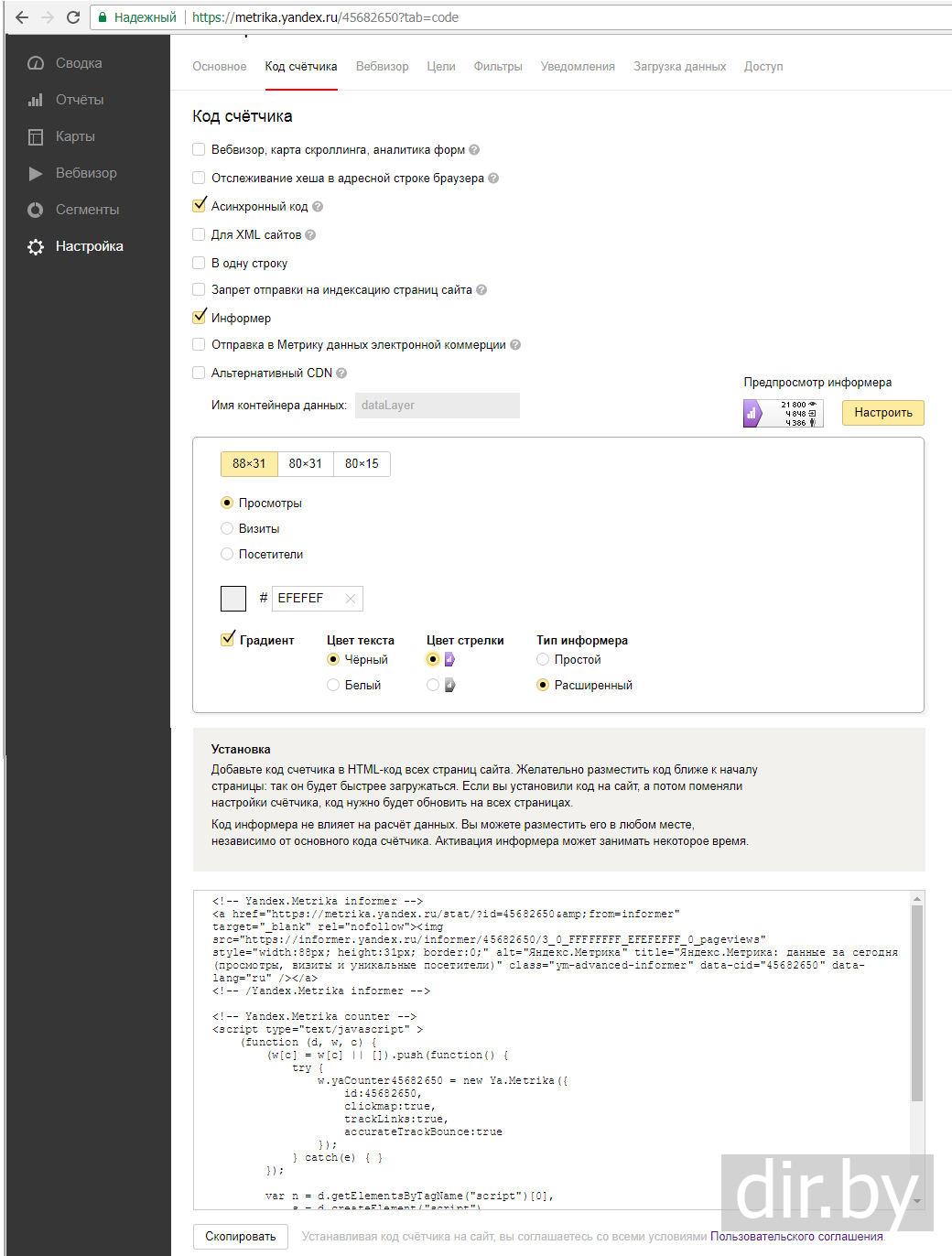
Task: Select Посетители radio button
Action: coord(227,554)
